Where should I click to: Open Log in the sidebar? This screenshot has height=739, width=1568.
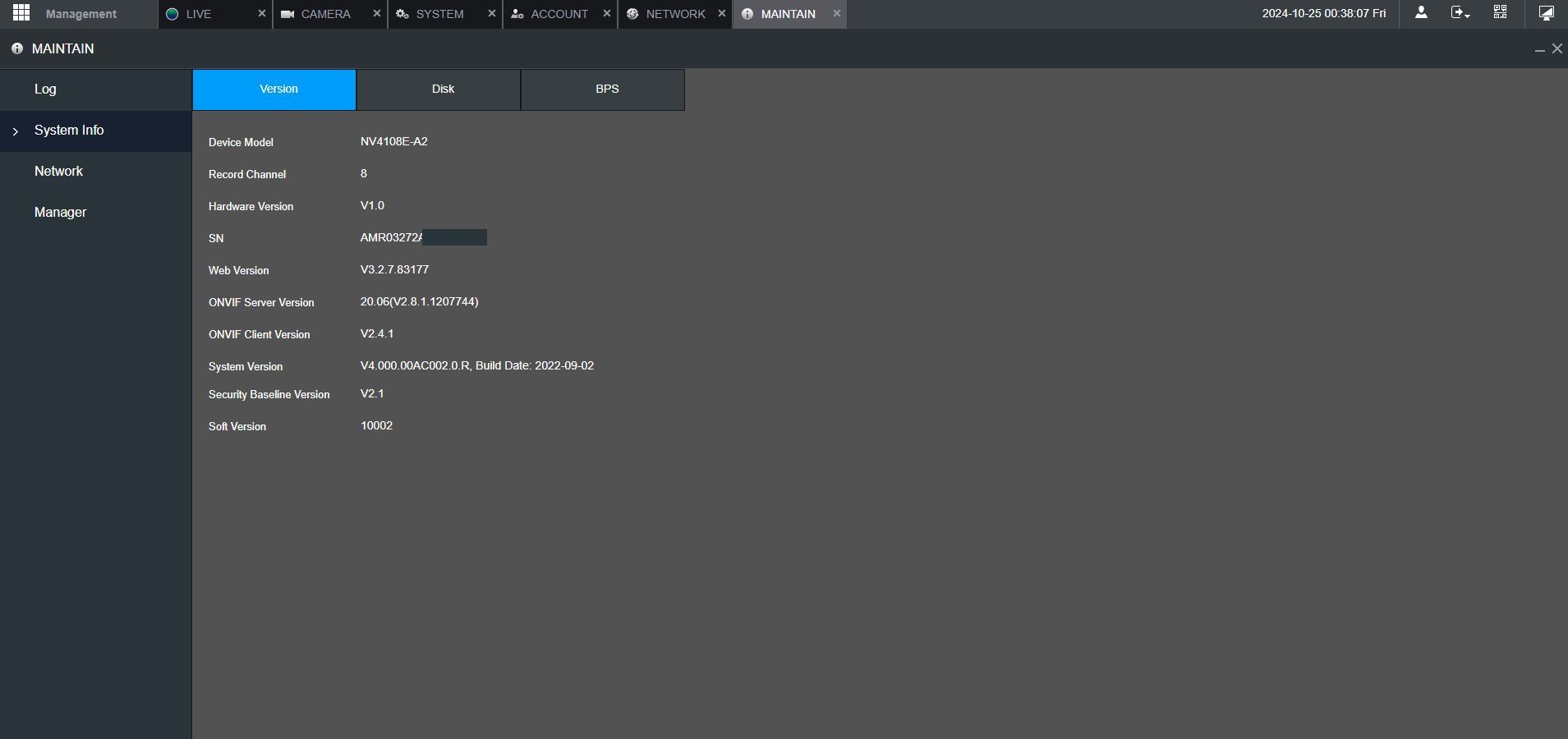(95, 90)
